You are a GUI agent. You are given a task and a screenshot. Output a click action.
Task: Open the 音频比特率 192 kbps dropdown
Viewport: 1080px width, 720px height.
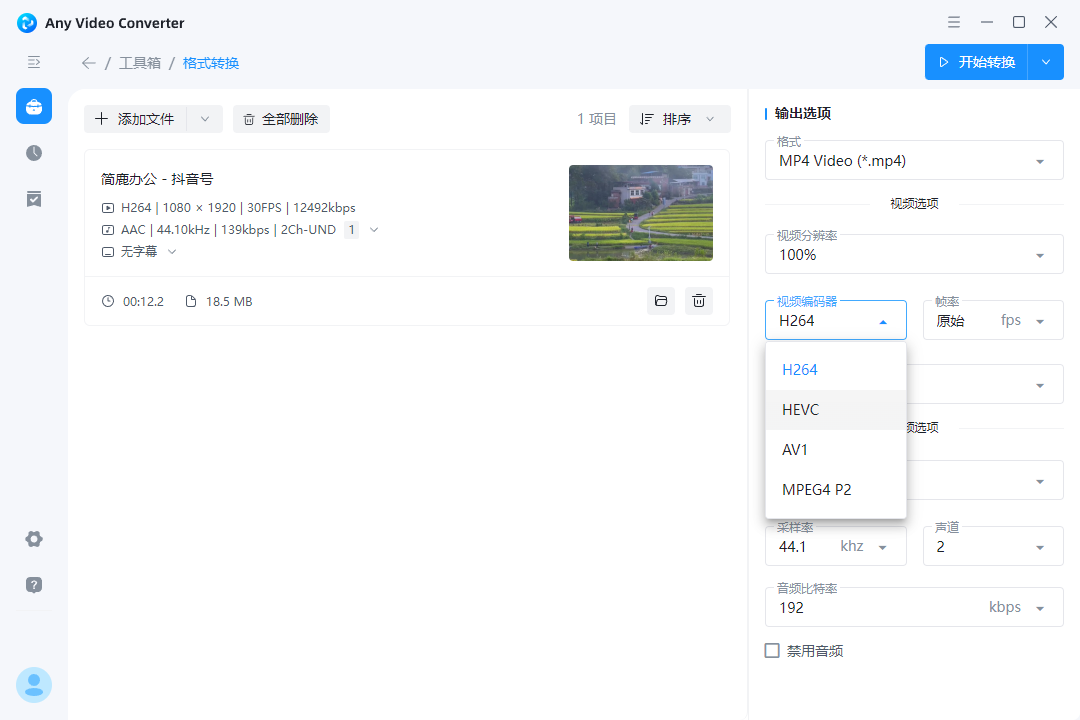coord(914,607)
